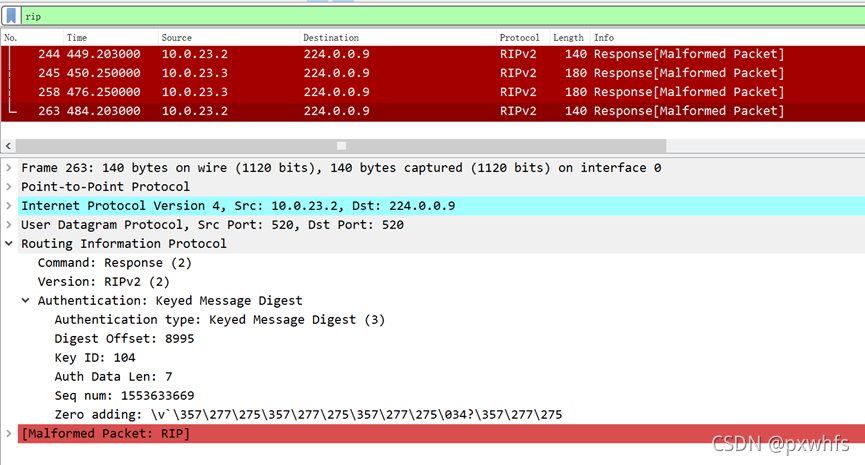Select packet 258 at time 476.250000
This screenshot has height=465, width=865.
click(x=432, y=92)
